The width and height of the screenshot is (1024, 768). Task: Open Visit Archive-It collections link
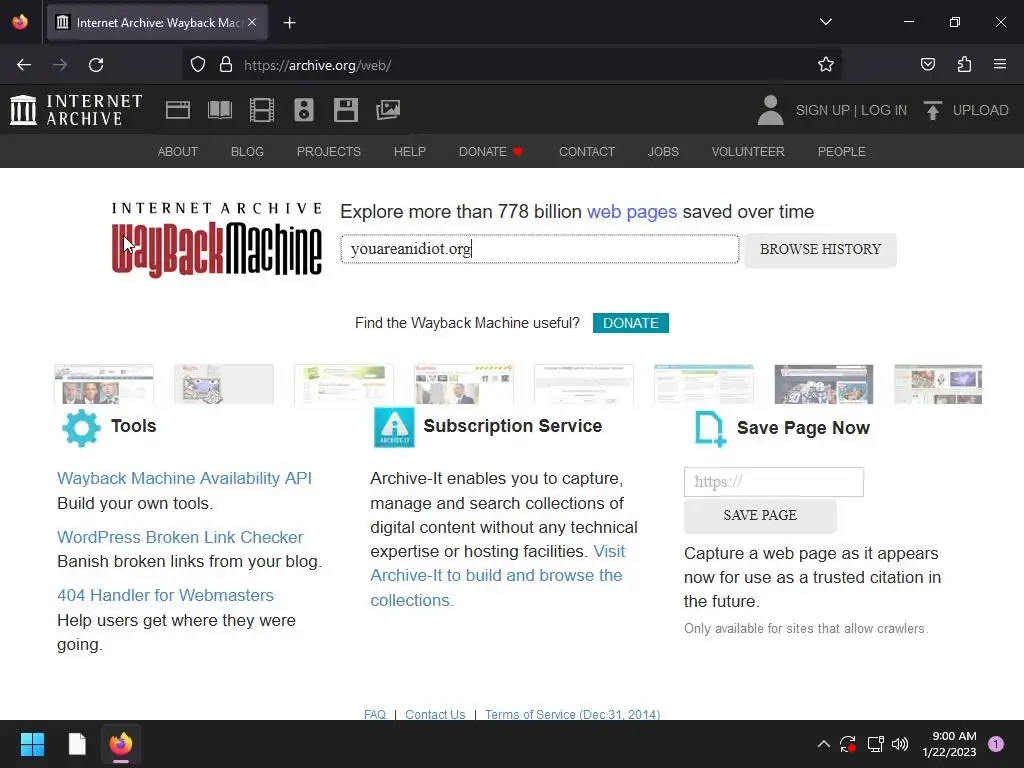pyautogui.click(x=497, y=575)
